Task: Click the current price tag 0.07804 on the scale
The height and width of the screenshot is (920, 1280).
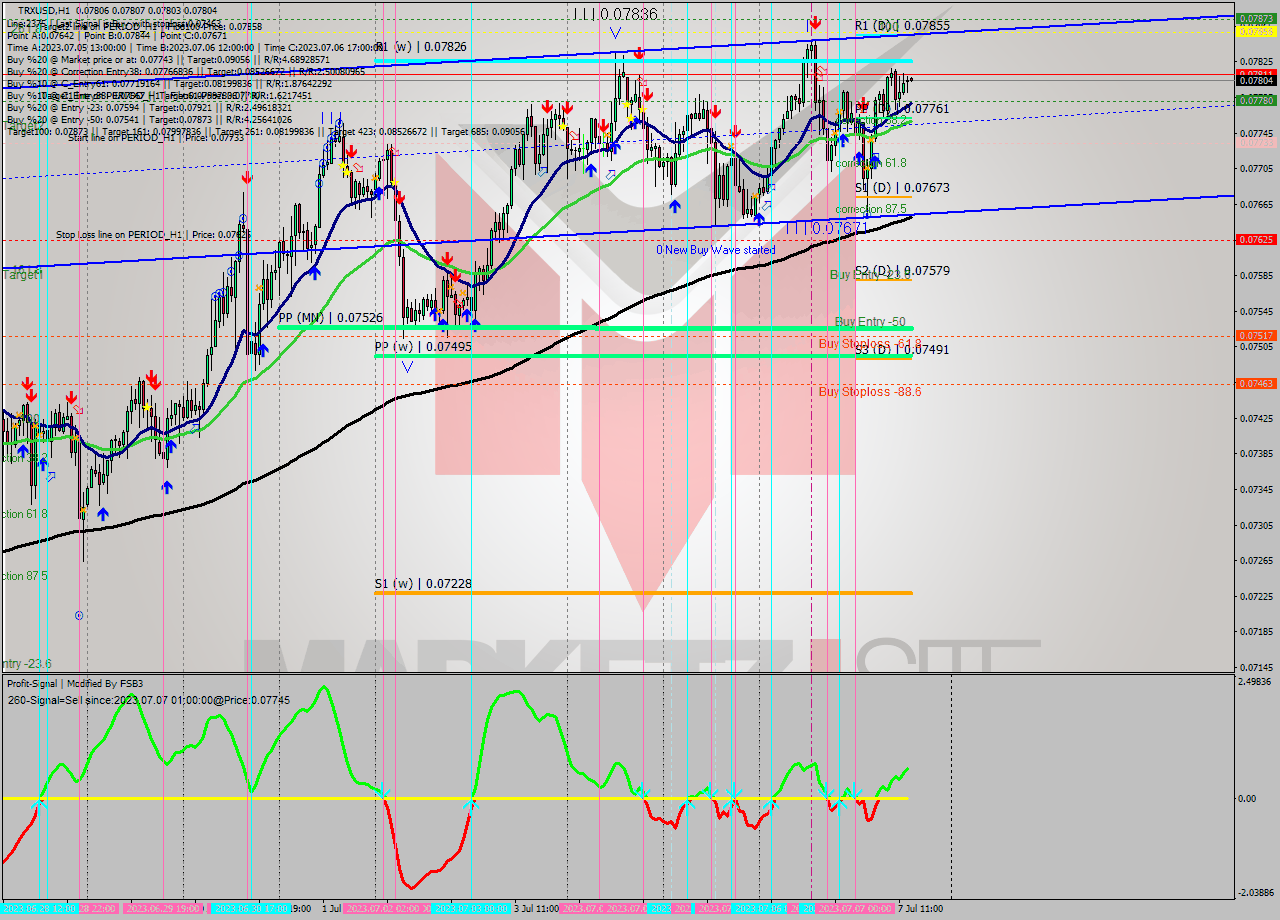Action: point(1254,81)
